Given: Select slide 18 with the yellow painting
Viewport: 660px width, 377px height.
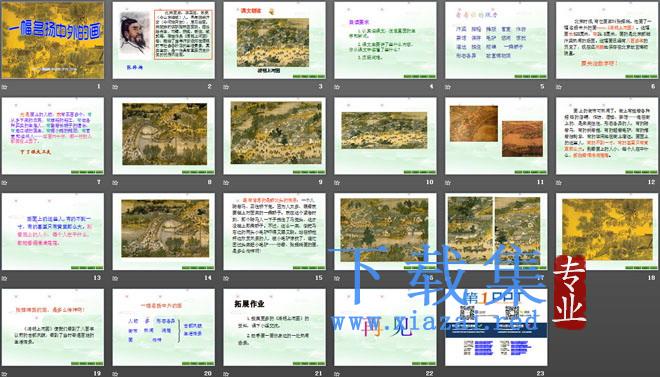Looking at the screenshot, I should point(607,231).
